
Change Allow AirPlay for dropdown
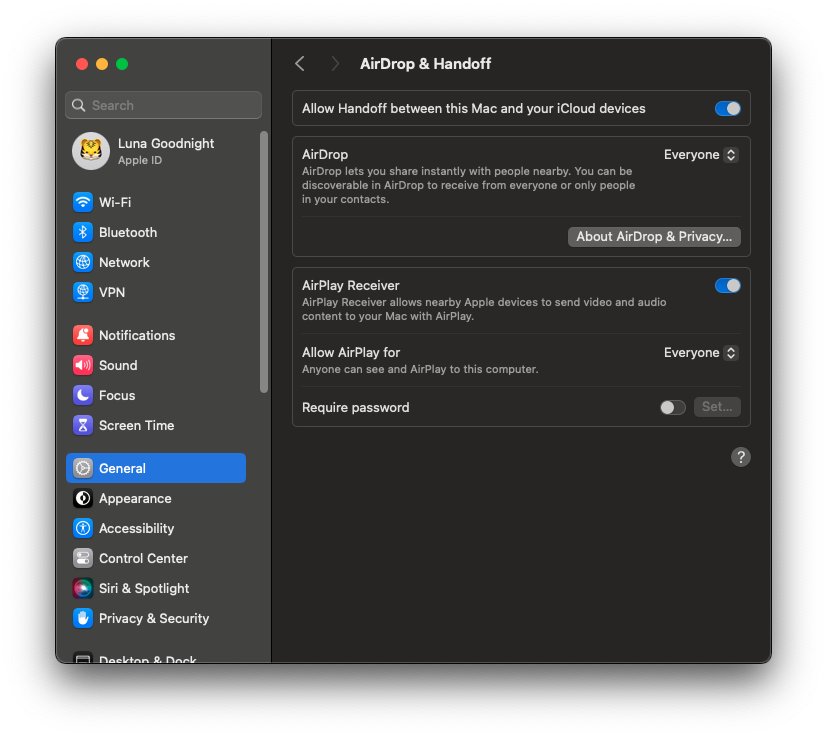[701, 353]
